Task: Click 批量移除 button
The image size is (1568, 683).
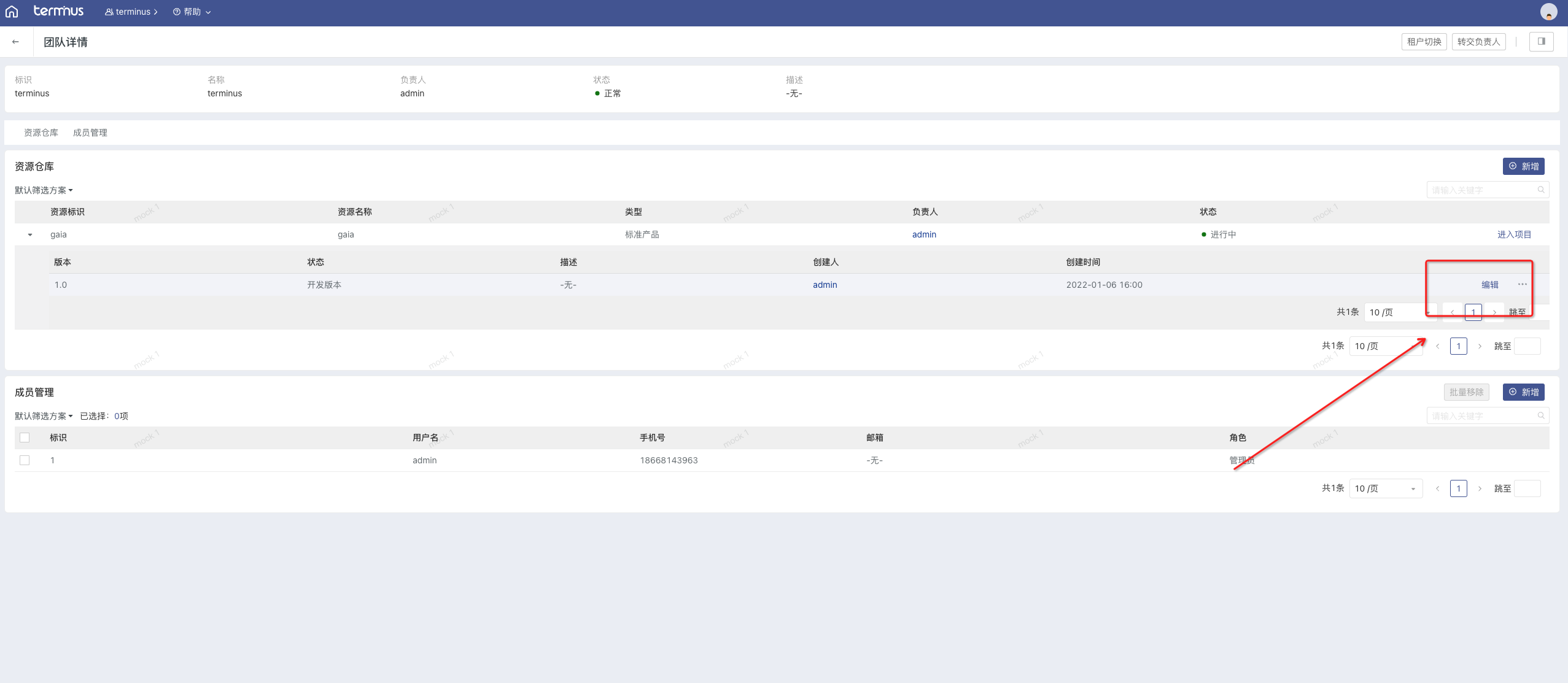Action: click(x=1467, y=392)
